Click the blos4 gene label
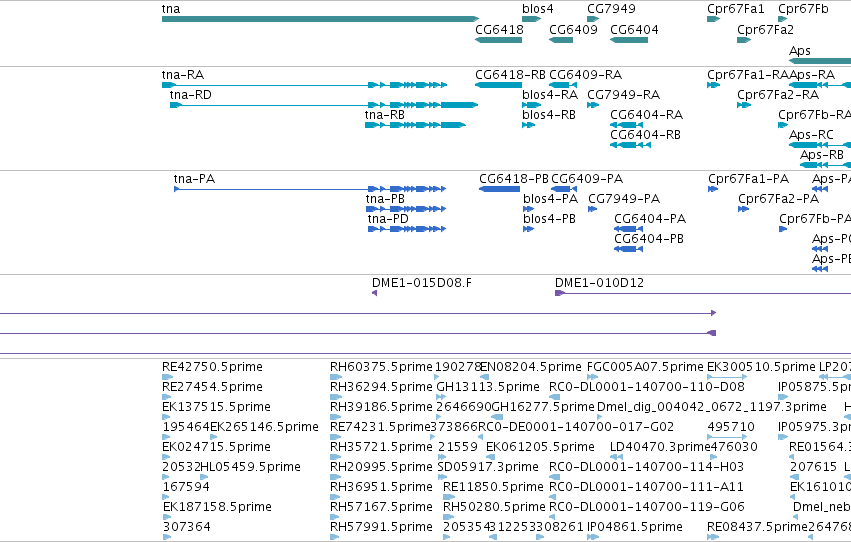Screen dimensions: 851x542 coord(537,9)
